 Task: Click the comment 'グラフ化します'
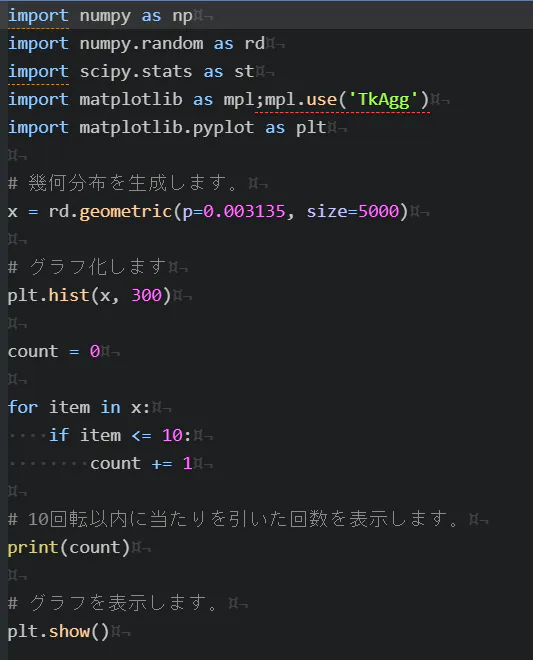(x=98, y=267)
